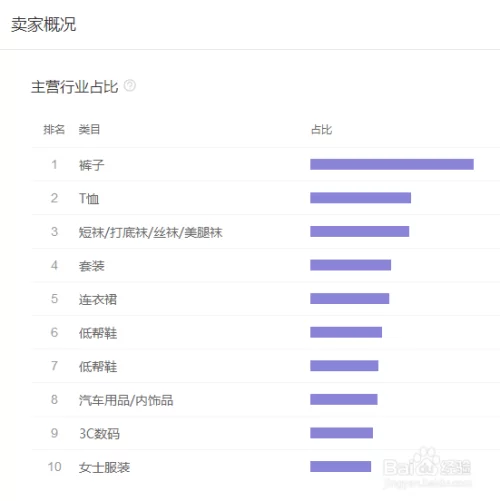This screenshot has height=501, width=500.
Task: Click the share bar for 裤子
Action: coord(392,164)
